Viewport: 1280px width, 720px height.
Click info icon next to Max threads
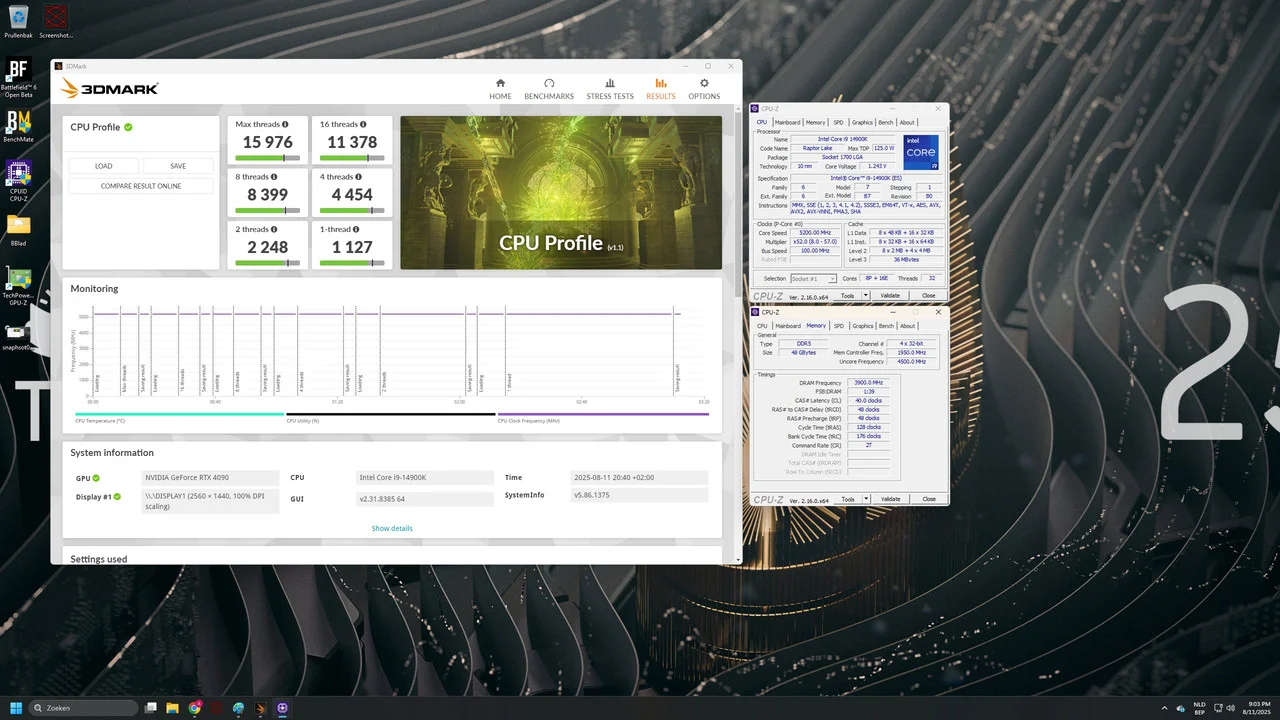(x=285, y=125)
